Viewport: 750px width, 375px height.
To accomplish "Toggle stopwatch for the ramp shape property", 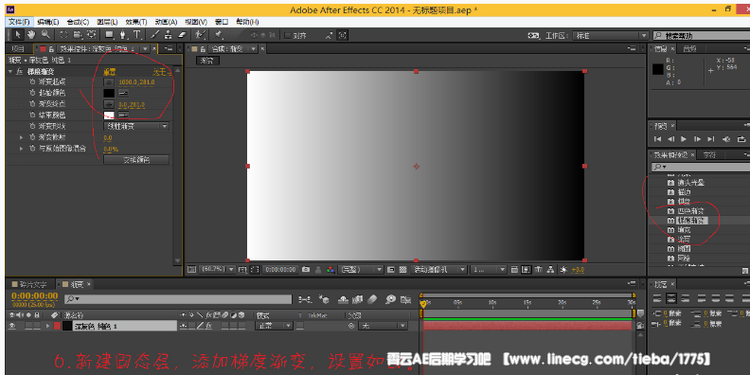I will [33, 126].
